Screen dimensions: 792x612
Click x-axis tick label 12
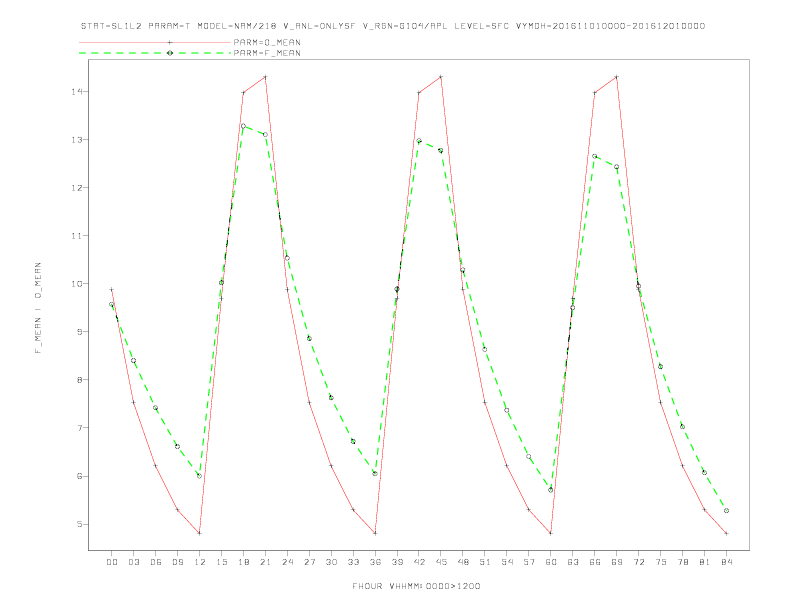(x=200, y=562)
